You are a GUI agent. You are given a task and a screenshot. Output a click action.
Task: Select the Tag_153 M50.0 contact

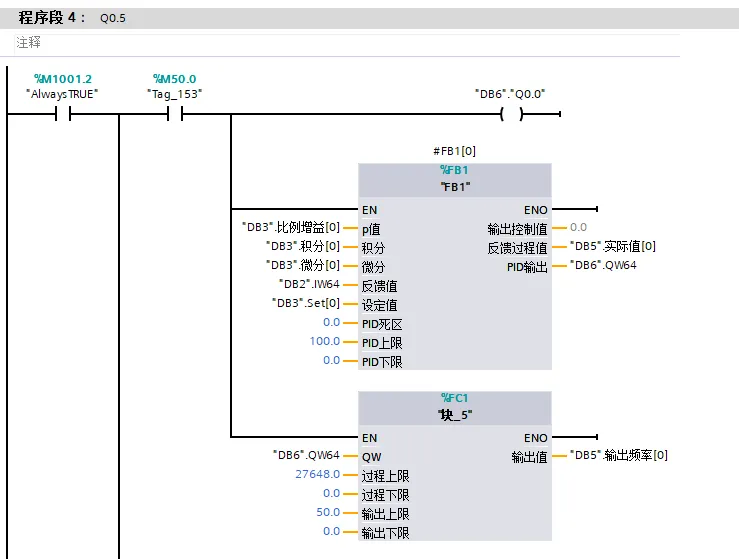point(175,114)
